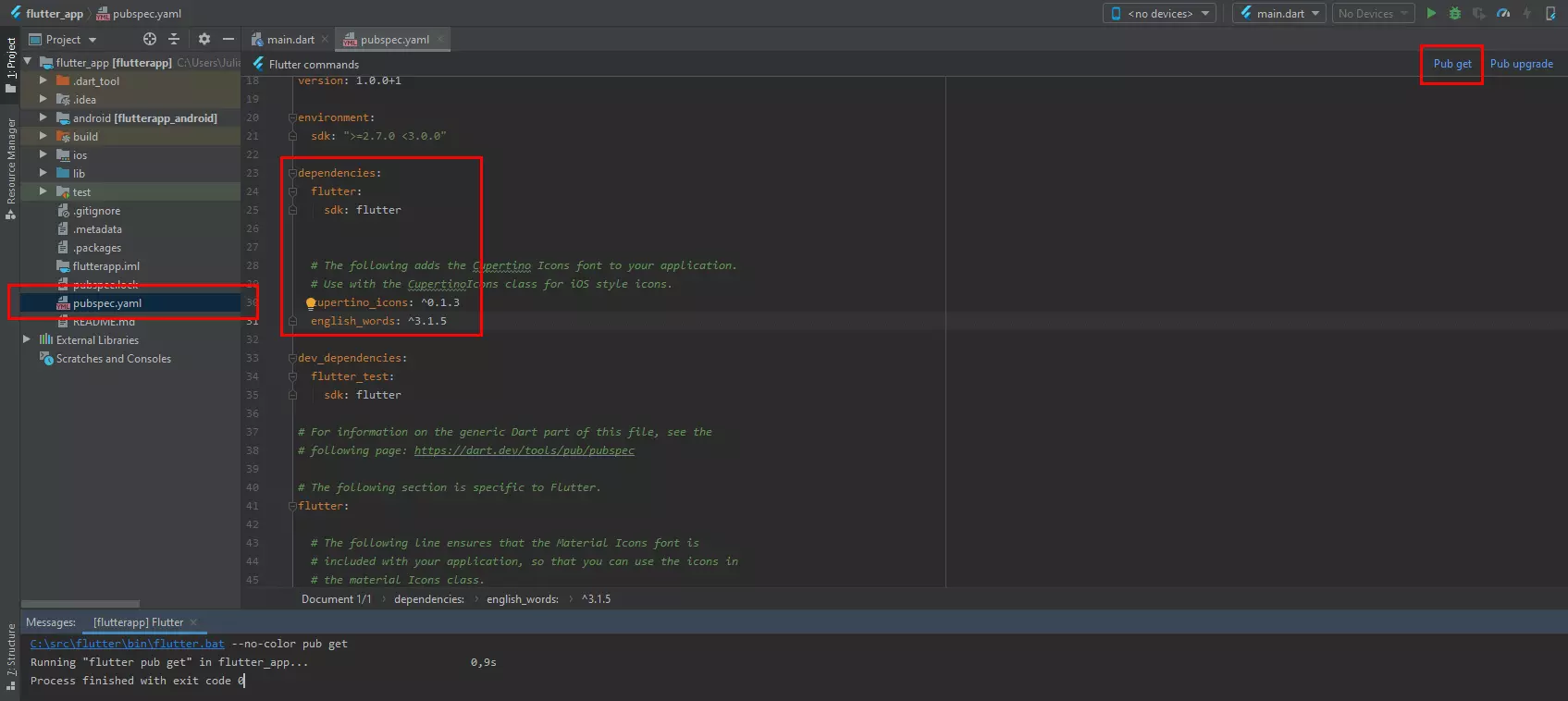Open the No Devices dropdown
This screenshot has height=701, width=1568.
point(1372,13)
